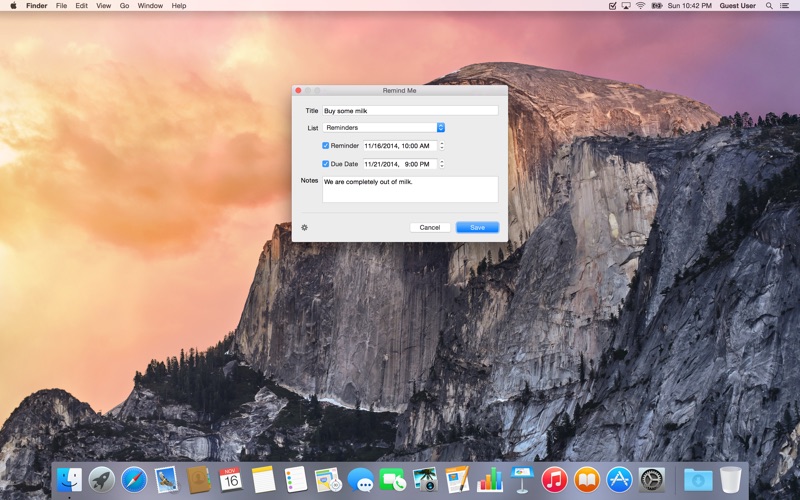Viewport: 800px width, 500px height.
Task: Expand the Reminders list dropdown
Action: click(x=384, y=128)
